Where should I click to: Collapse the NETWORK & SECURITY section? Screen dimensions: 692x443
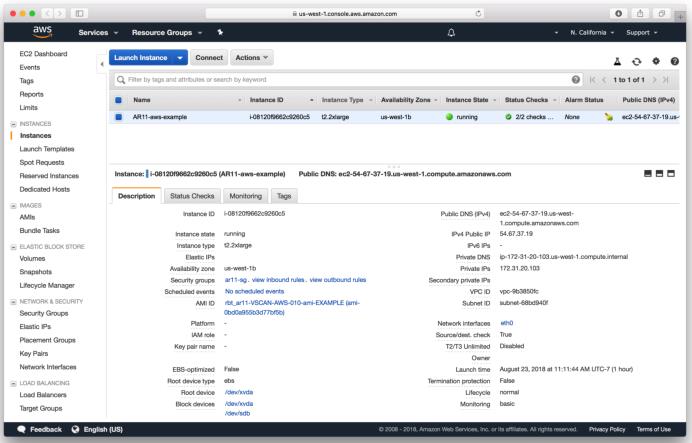(x=13, y=302)
